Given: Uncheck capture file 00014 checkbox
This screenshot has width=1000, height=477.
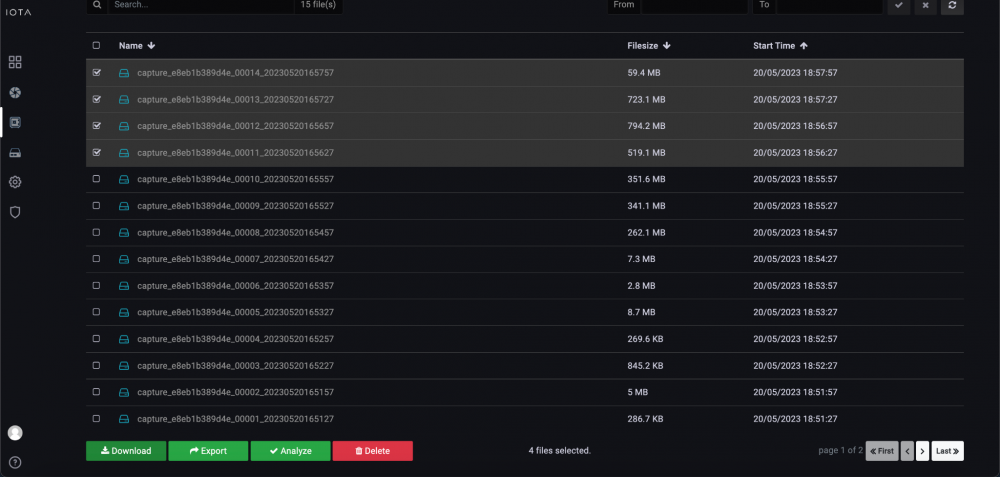Looking at the screenshot, I should pos(96,73).
